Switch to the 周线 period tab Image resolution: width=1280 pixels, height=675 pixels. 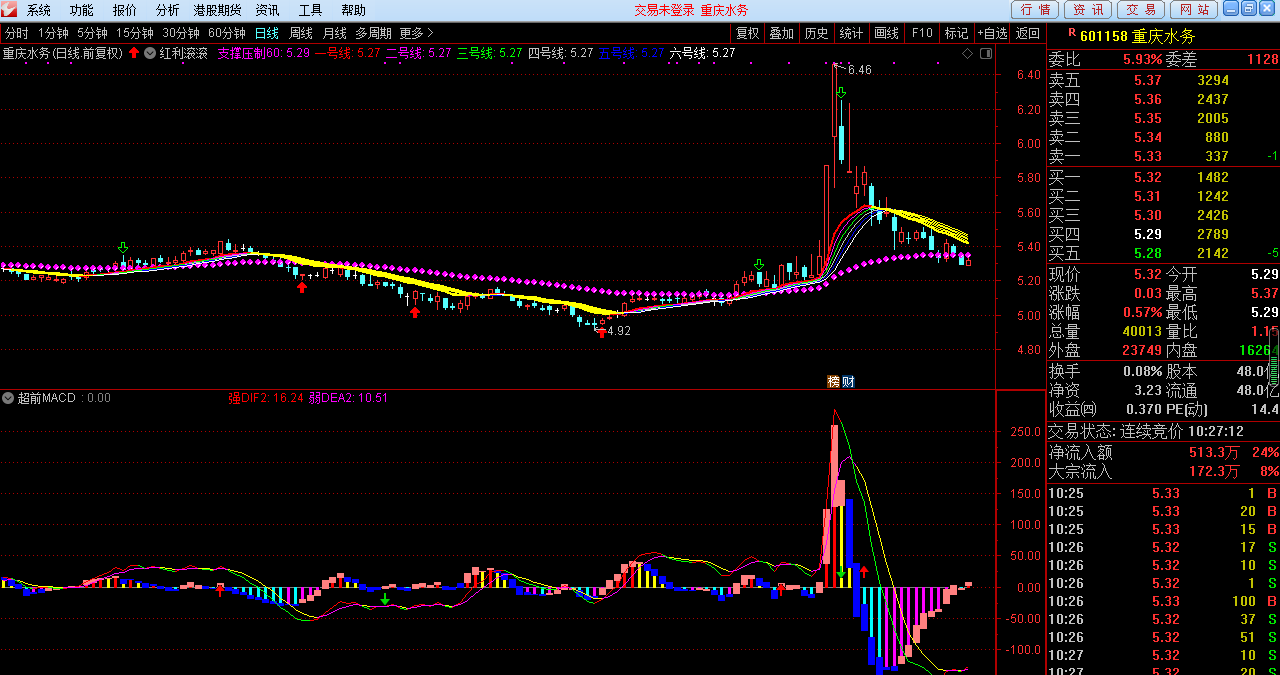[x=301, y=33]
